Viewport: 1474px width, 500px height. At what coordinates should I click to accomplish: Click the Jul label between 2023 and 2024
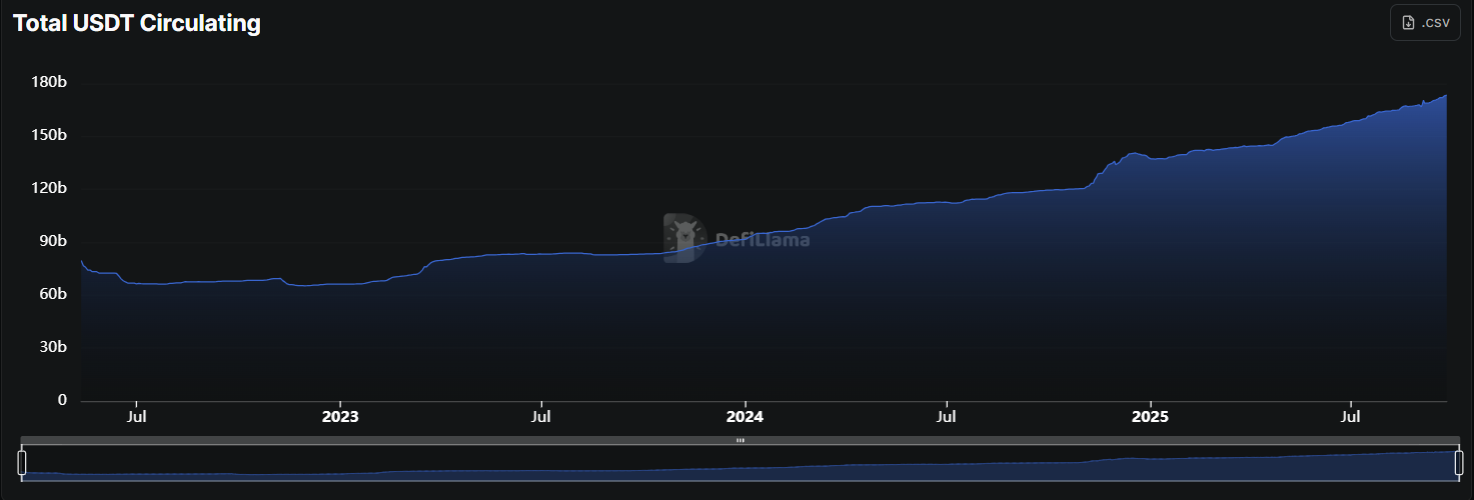[x=541, y=415]
